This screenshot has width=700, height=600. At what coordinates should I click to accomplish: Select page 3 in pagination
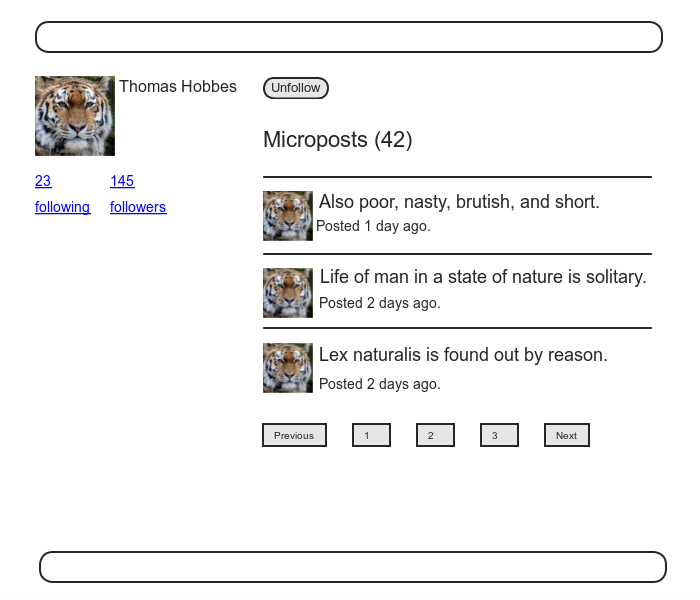point(499,435)
